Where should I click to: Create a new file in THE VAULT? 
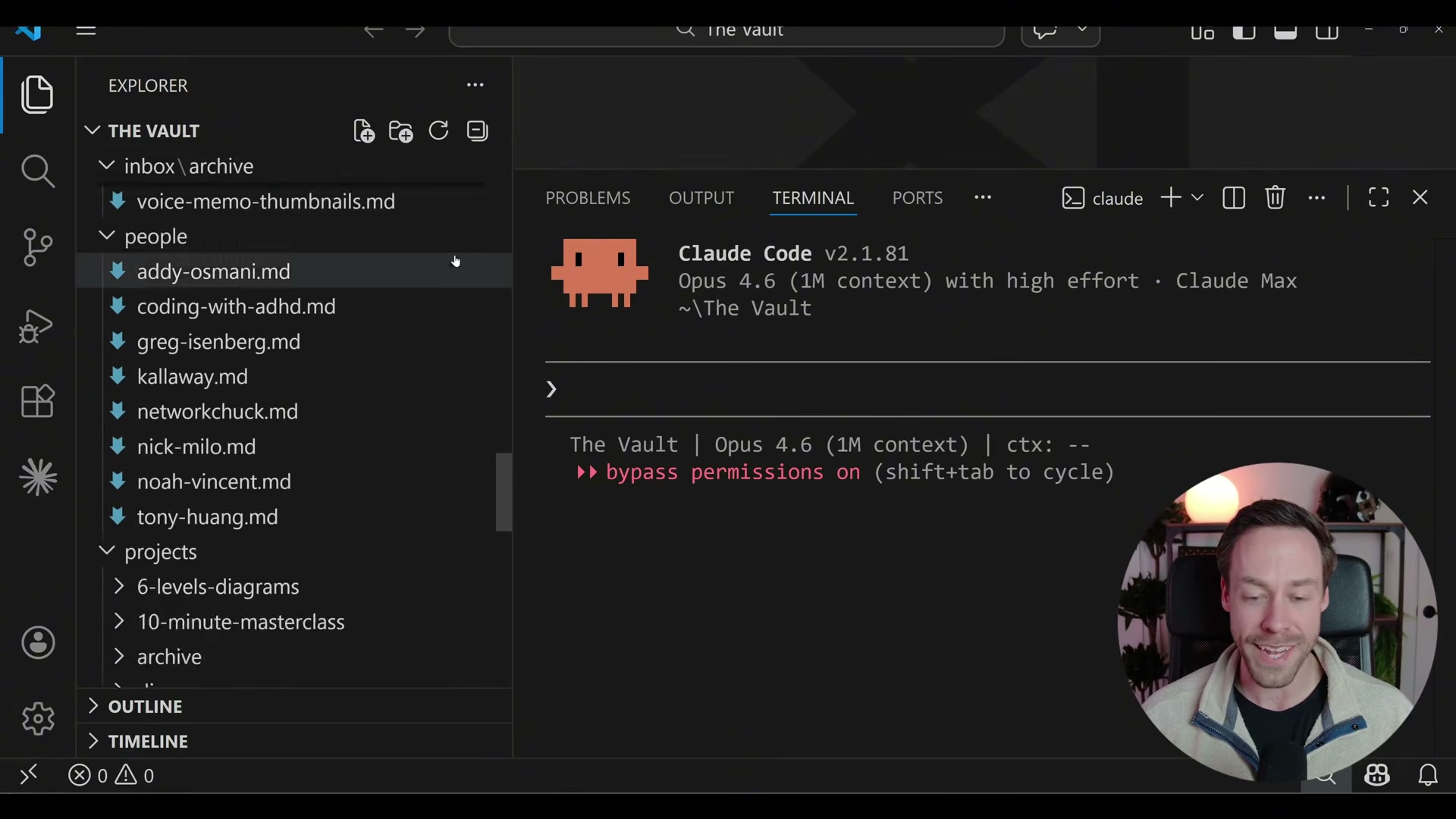pyautogui.click(x=363, y=130)
